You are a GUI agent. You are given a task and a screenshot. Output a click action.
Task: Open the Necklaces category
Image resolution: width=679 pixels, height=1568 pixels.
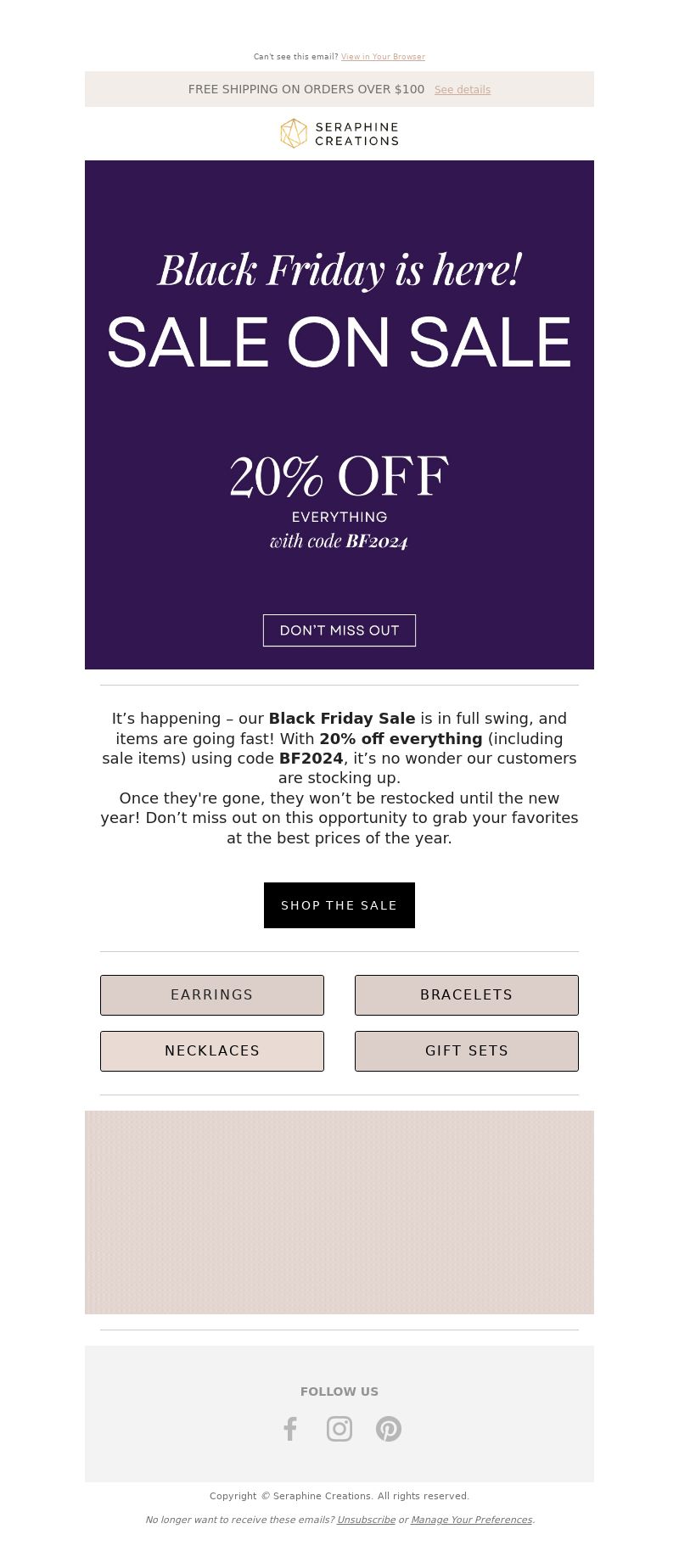212,1051
